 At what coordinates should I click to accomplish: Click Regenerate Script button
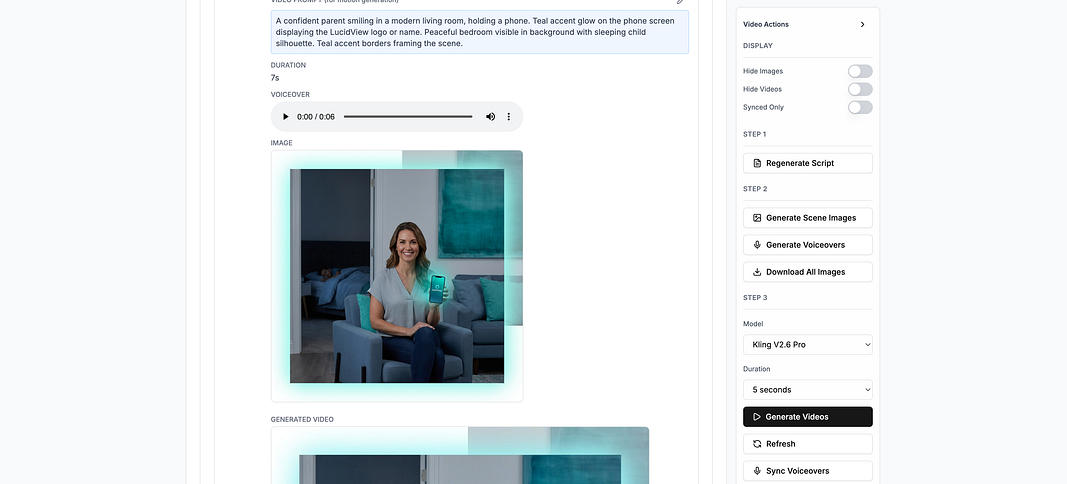tap(808, 163)
